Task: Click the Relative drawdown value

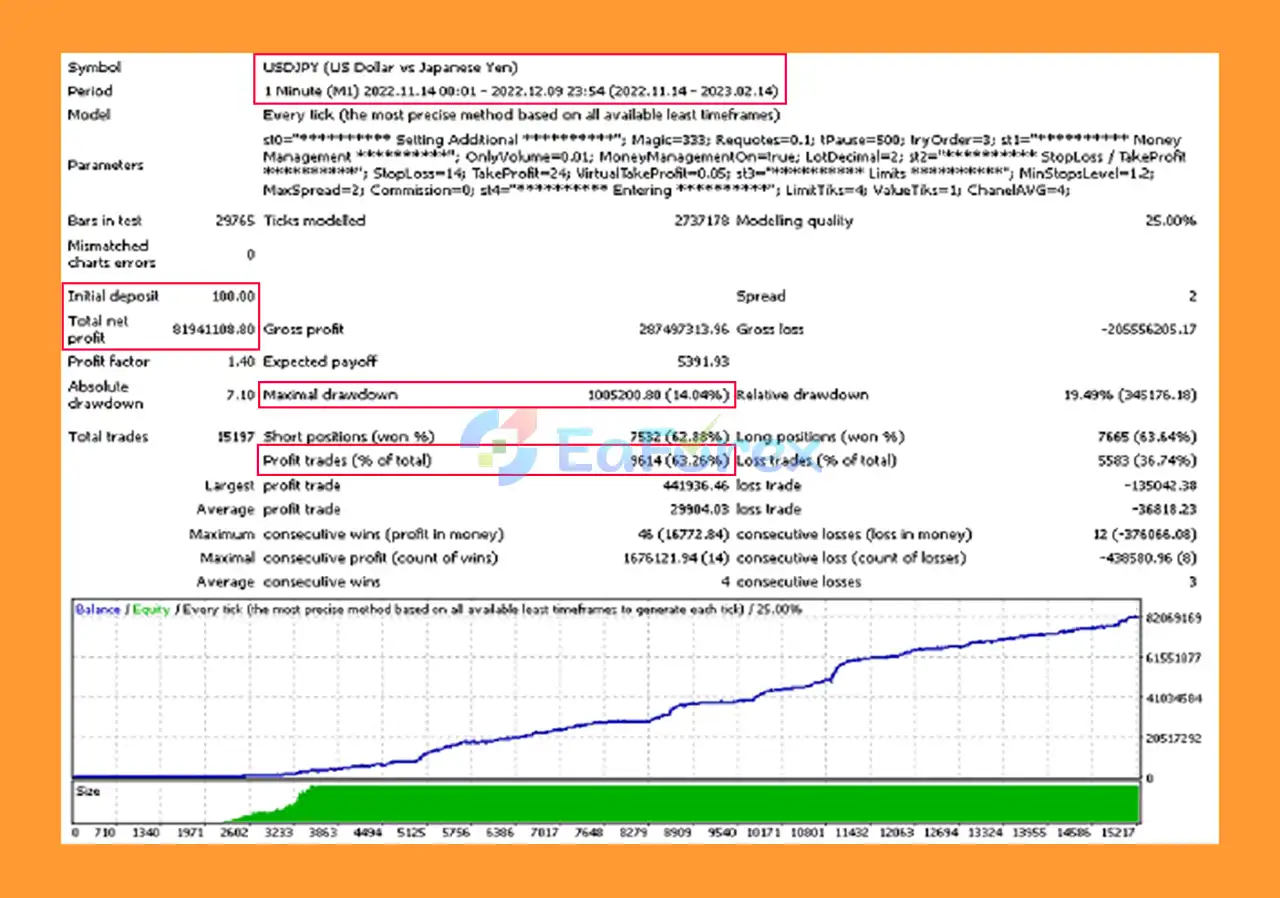Action: [x=1130, y=395]
